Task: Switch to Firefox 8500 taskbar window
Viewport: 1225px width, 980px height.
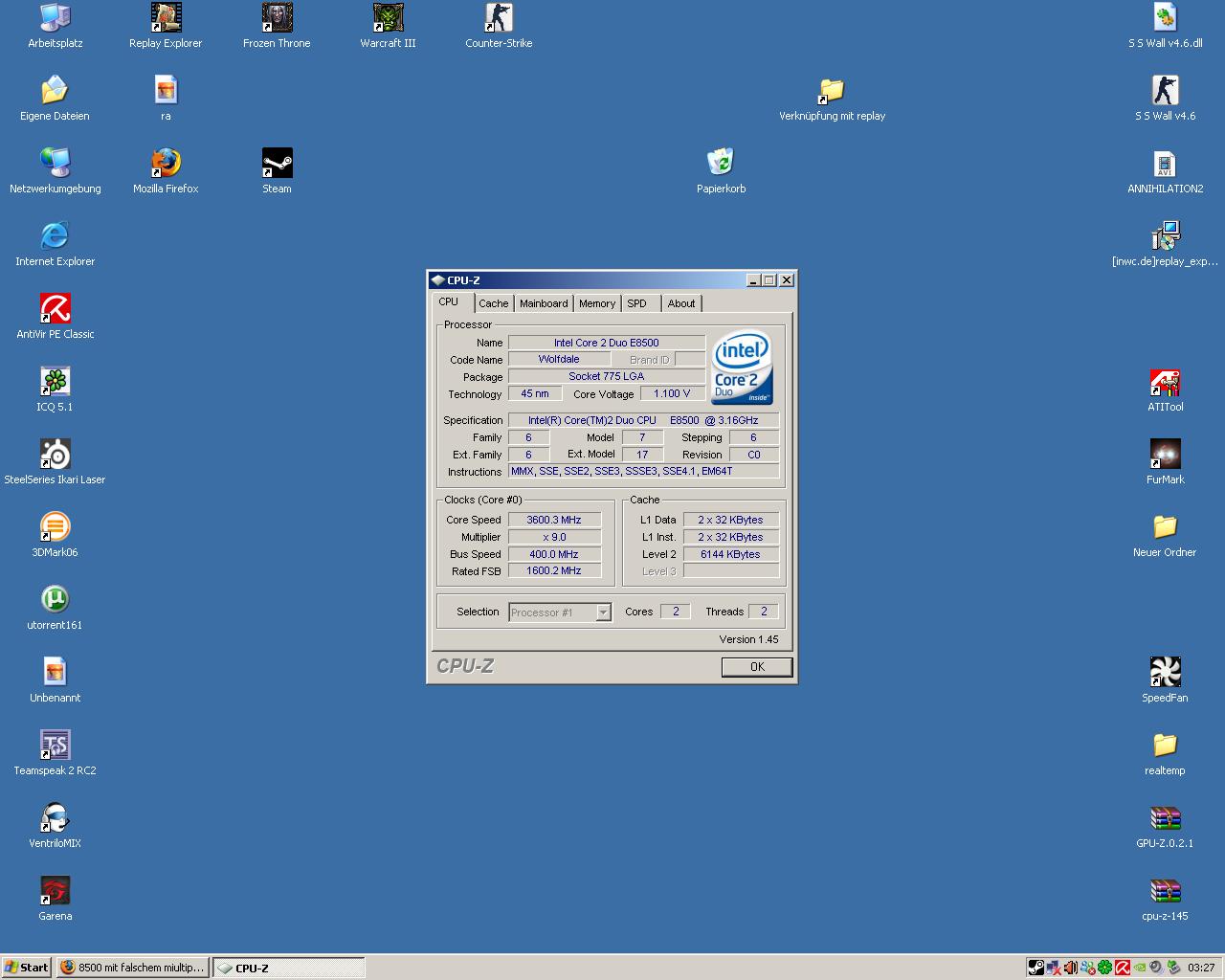Action: point(132,968)
